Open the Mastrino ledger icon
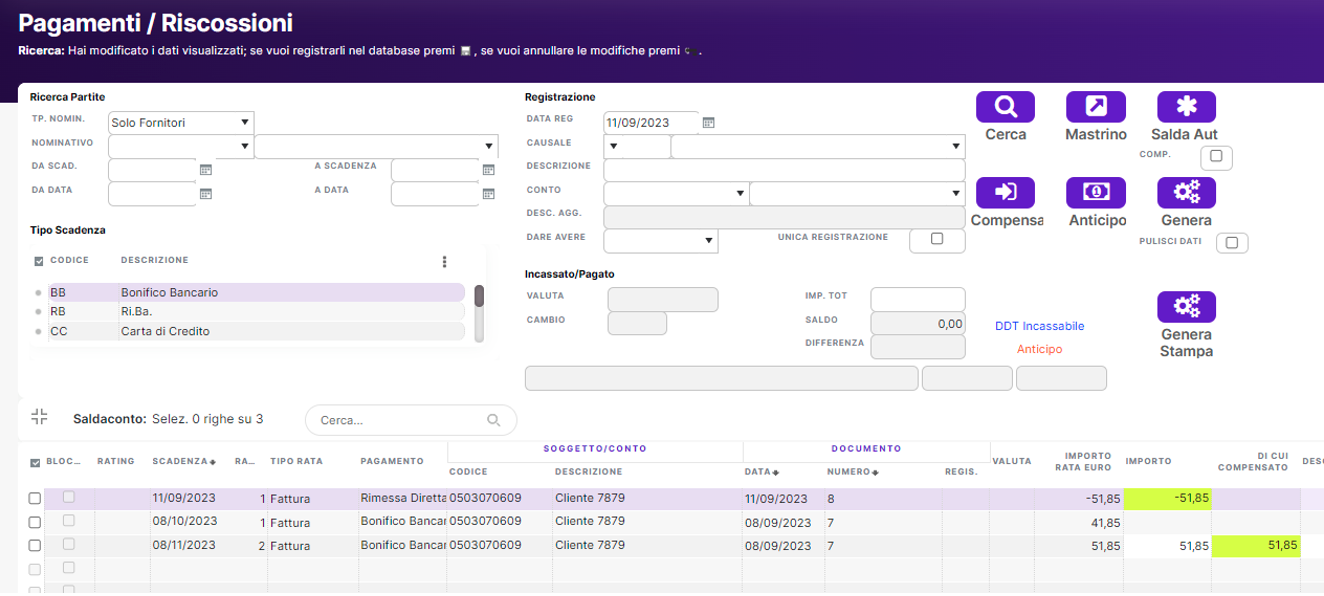The width and height of the screenshot is (1324, 596). 1096,107
